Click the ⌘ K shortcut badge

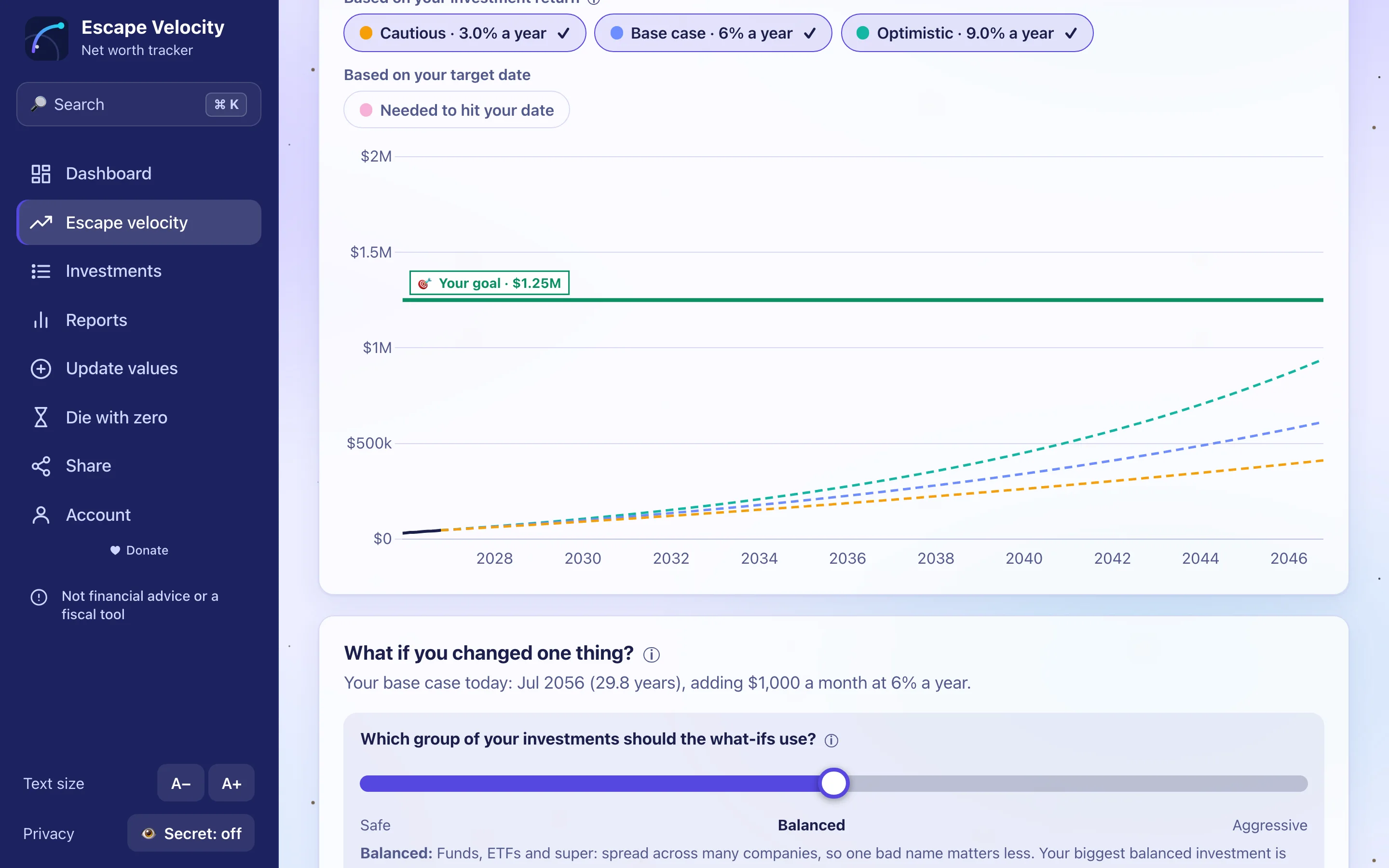226,105
